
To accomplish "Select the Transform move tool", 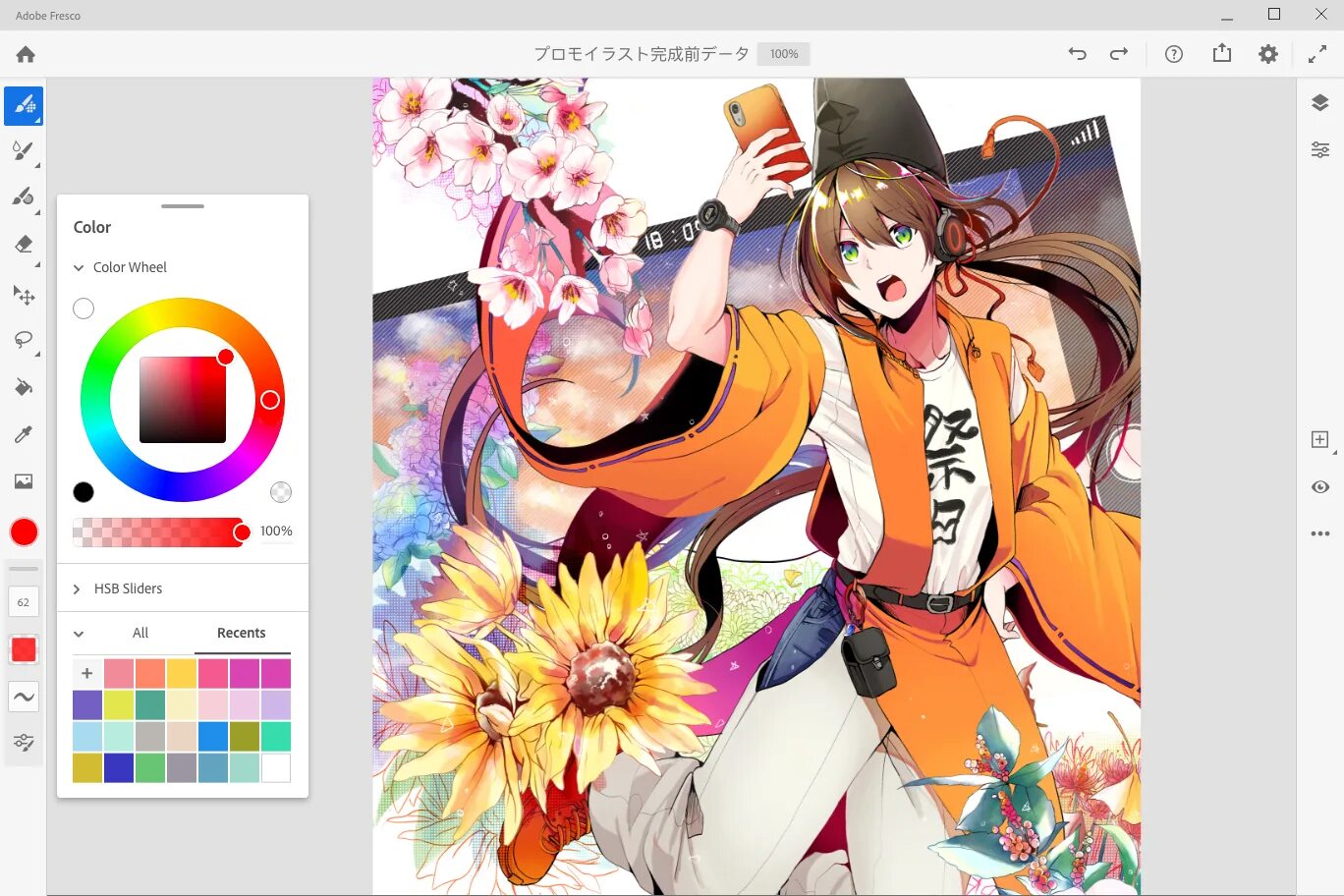I will click(24, 295).
